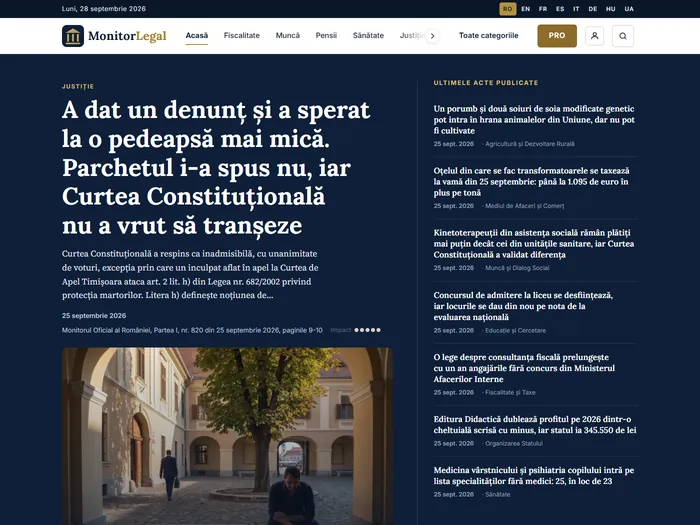Switch language to FR
The image size is (700, 525).
click(543, 9)
